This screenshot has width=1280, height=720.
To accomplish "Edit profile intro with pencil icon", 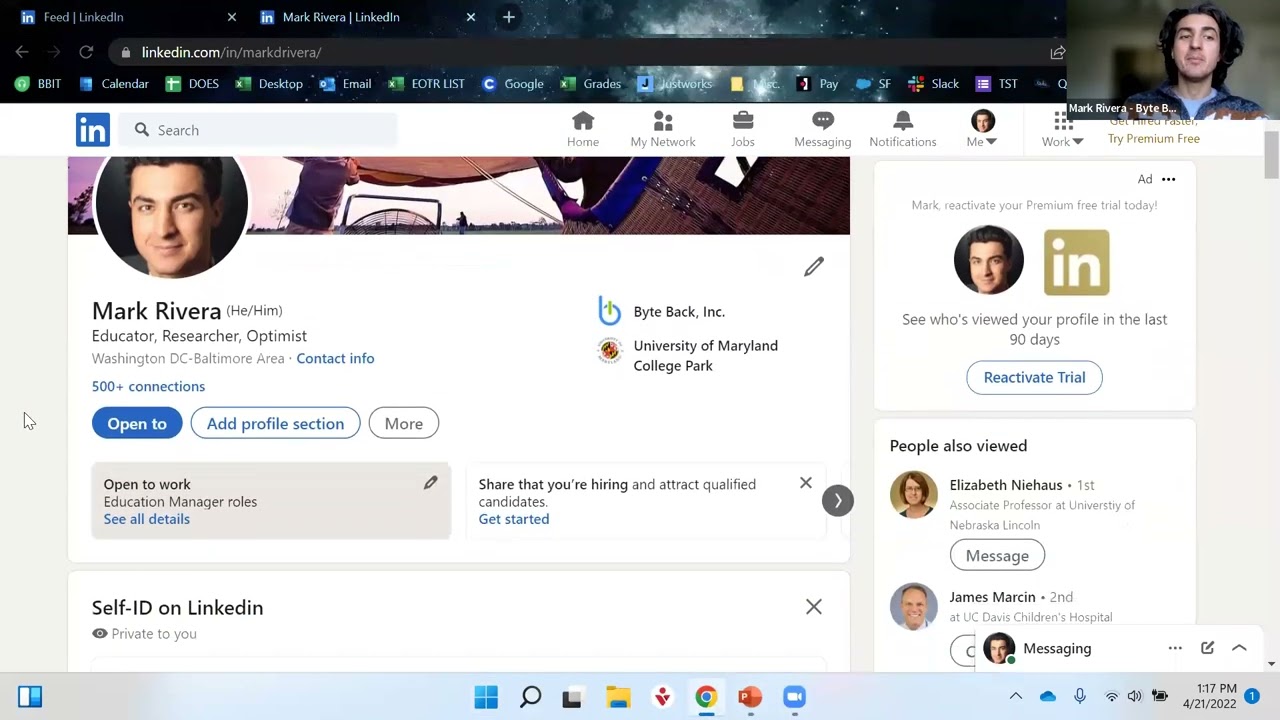I will click(814, 267).
